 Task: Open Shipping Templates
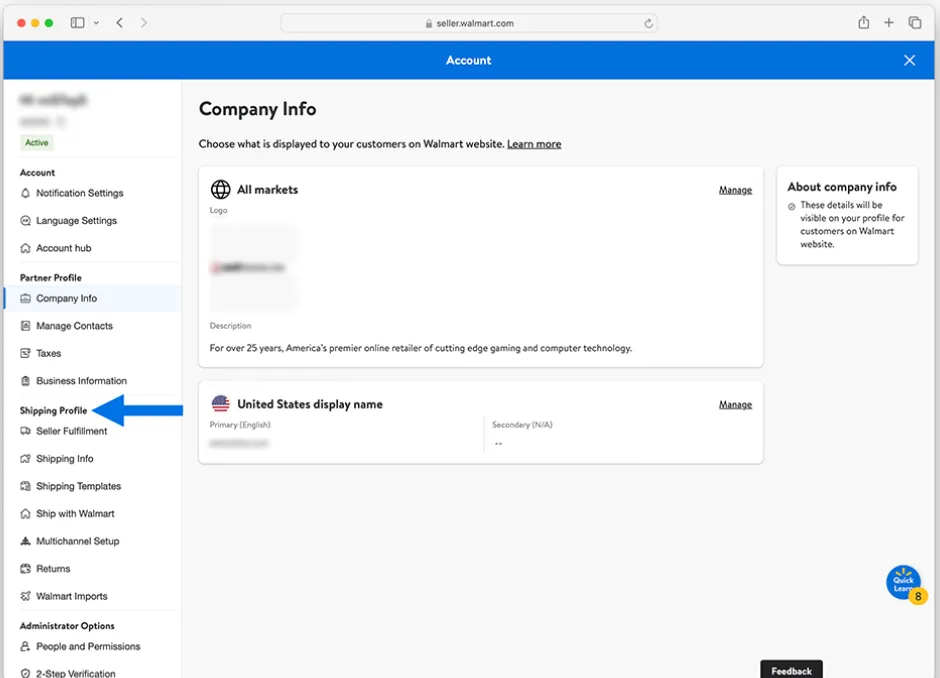click(x=79, y=486)
